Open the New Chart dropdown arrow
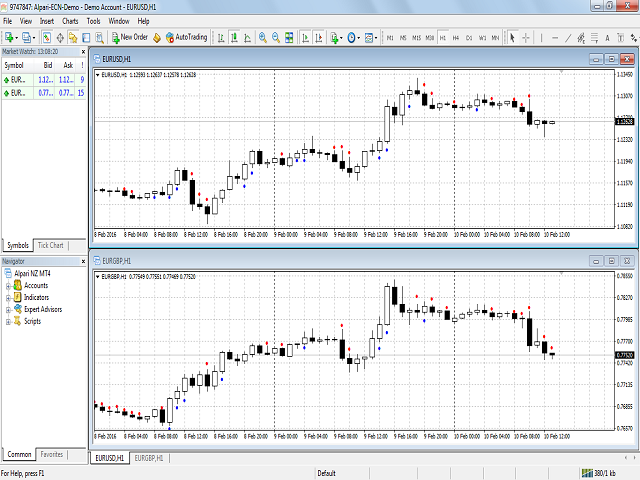The height and width of the screenshot is (480, 640). click(x=16, y=38)
